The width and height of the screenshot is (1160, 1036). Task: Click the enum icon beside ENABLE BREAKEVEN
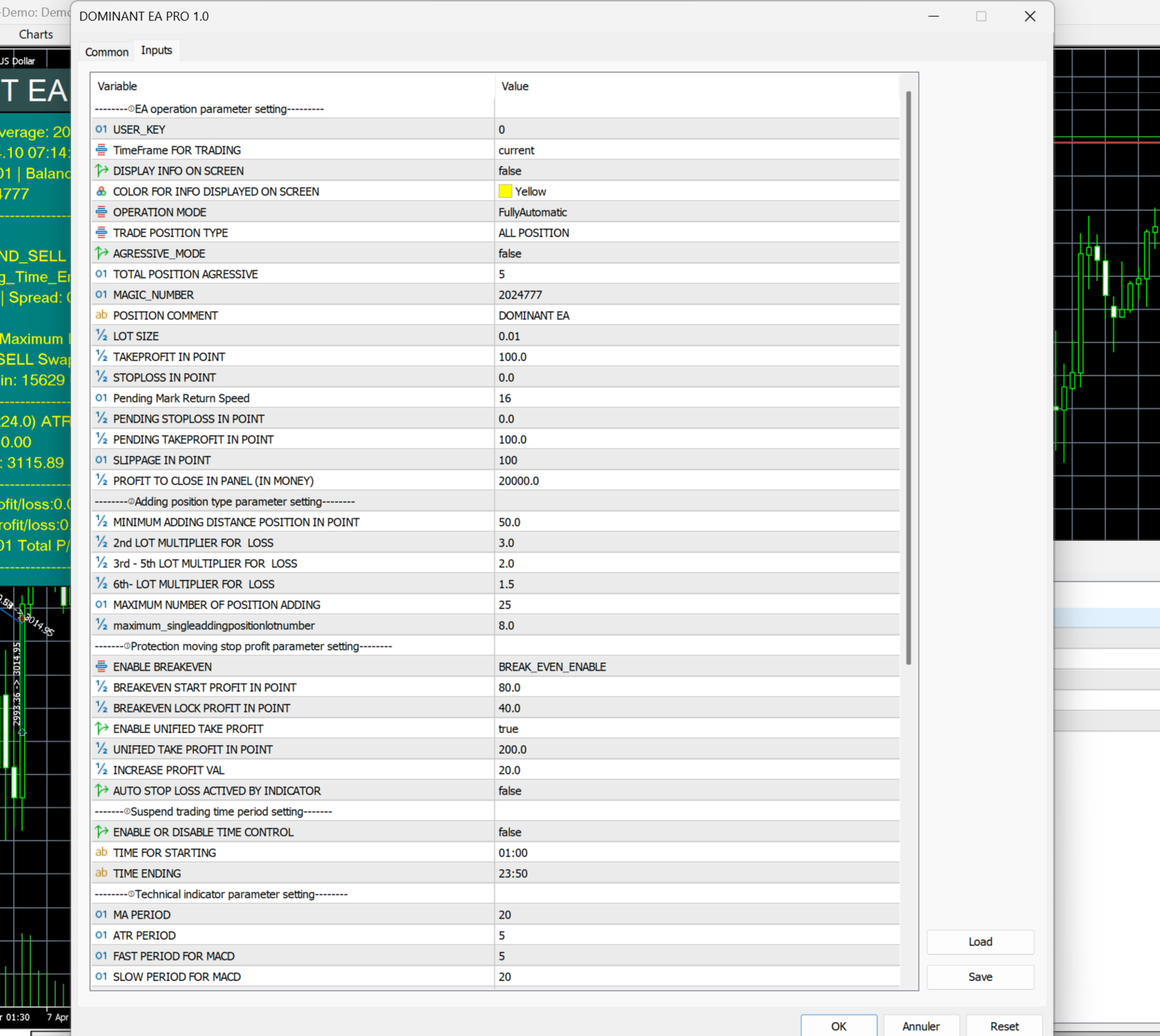[101, 666]
